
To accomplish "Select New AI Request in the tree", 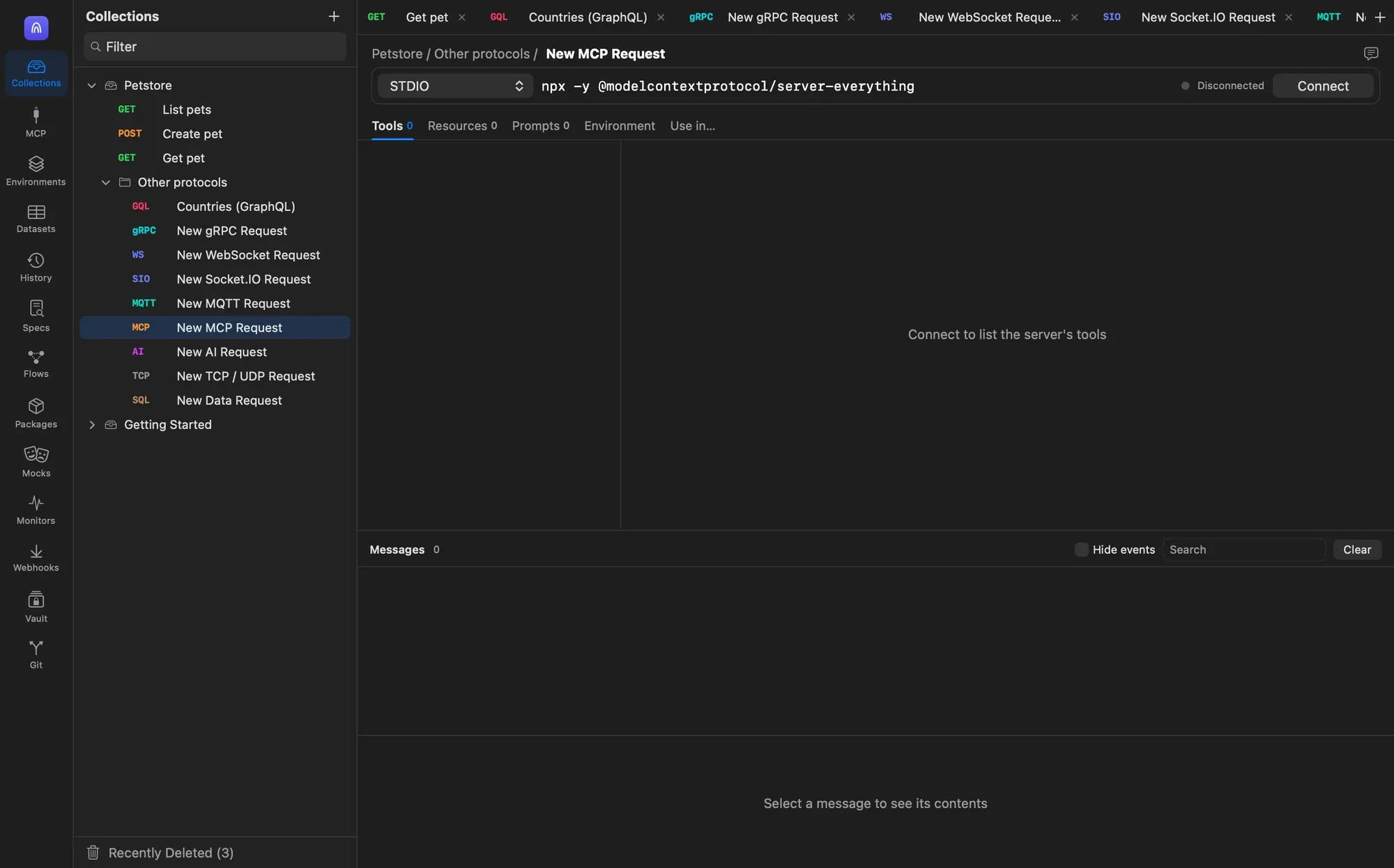I will pos(215,352).
